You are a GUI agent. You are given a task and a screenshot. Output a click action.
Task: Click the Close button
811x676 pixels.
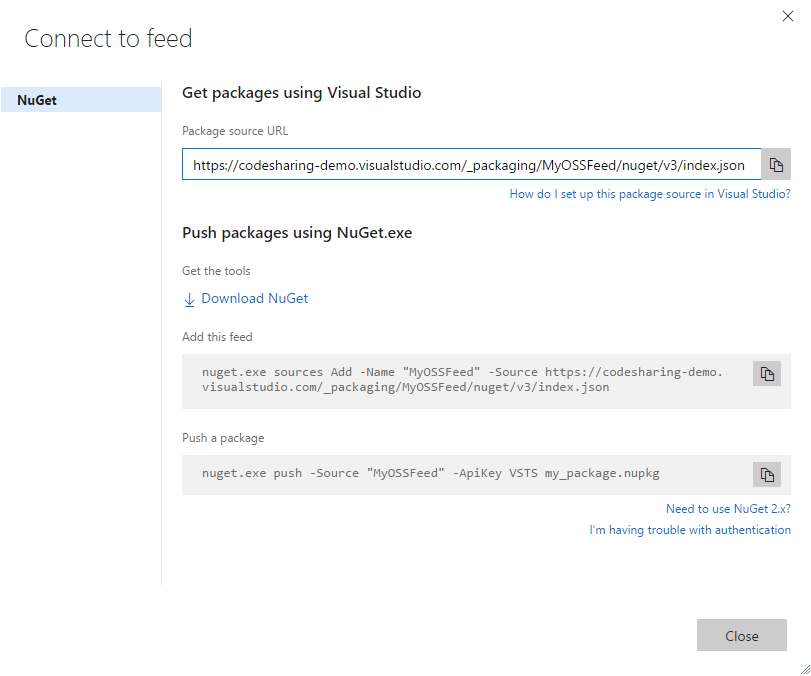coord(742,635)
